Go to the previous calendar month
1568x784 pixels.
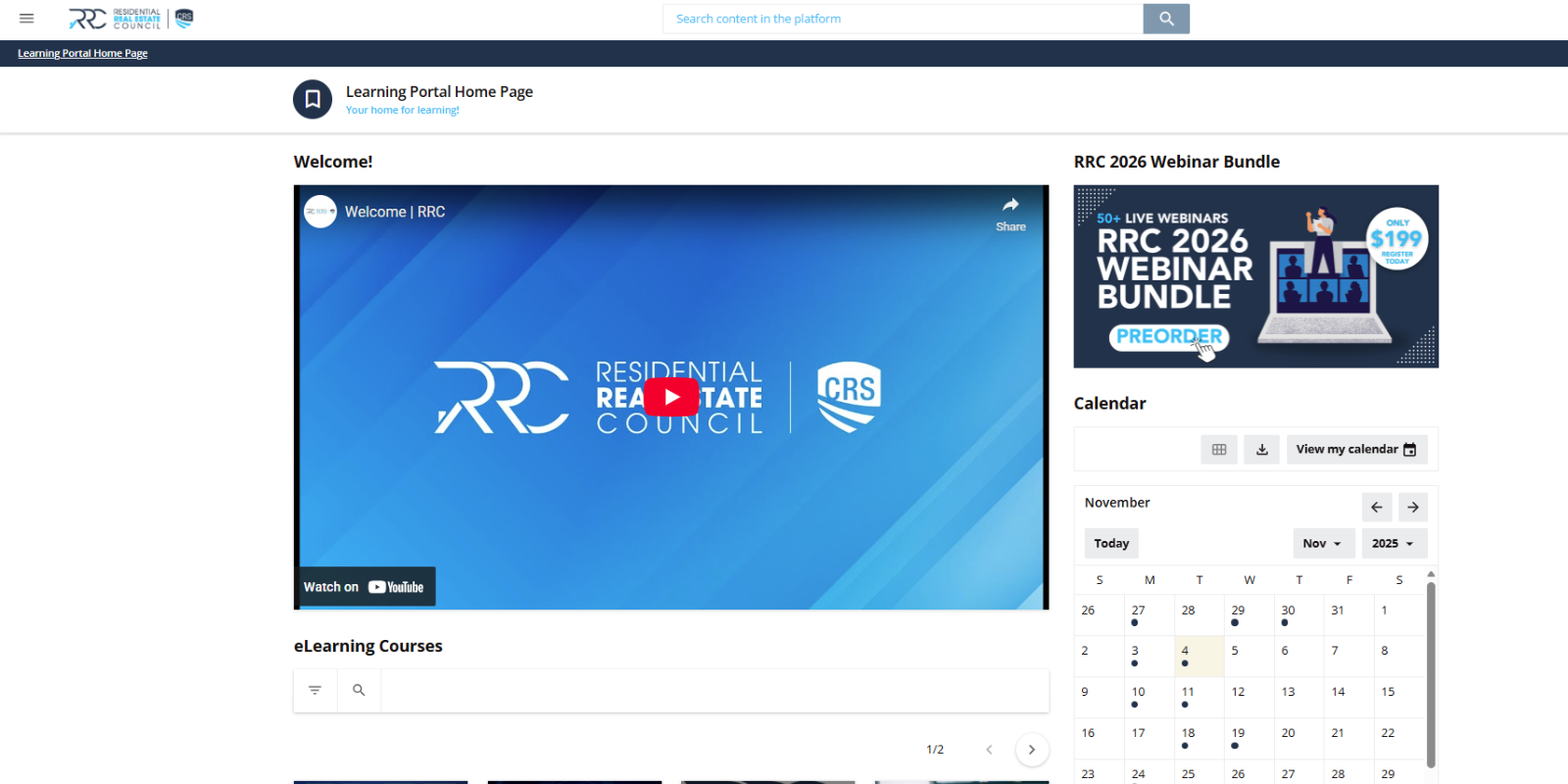1377,507
